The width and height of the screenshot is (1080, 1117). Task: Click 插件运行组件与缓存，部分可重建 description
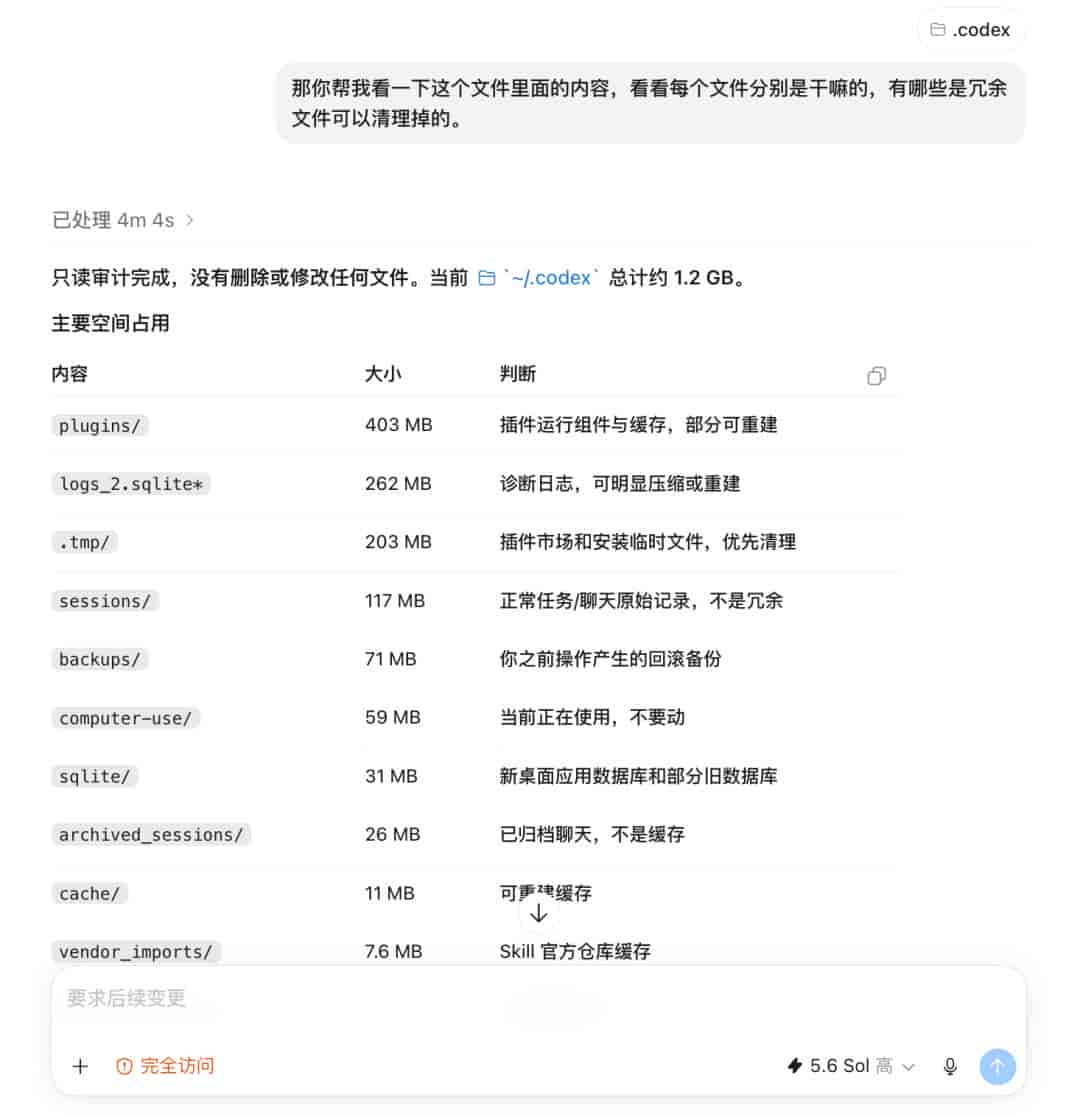[638, 425]
